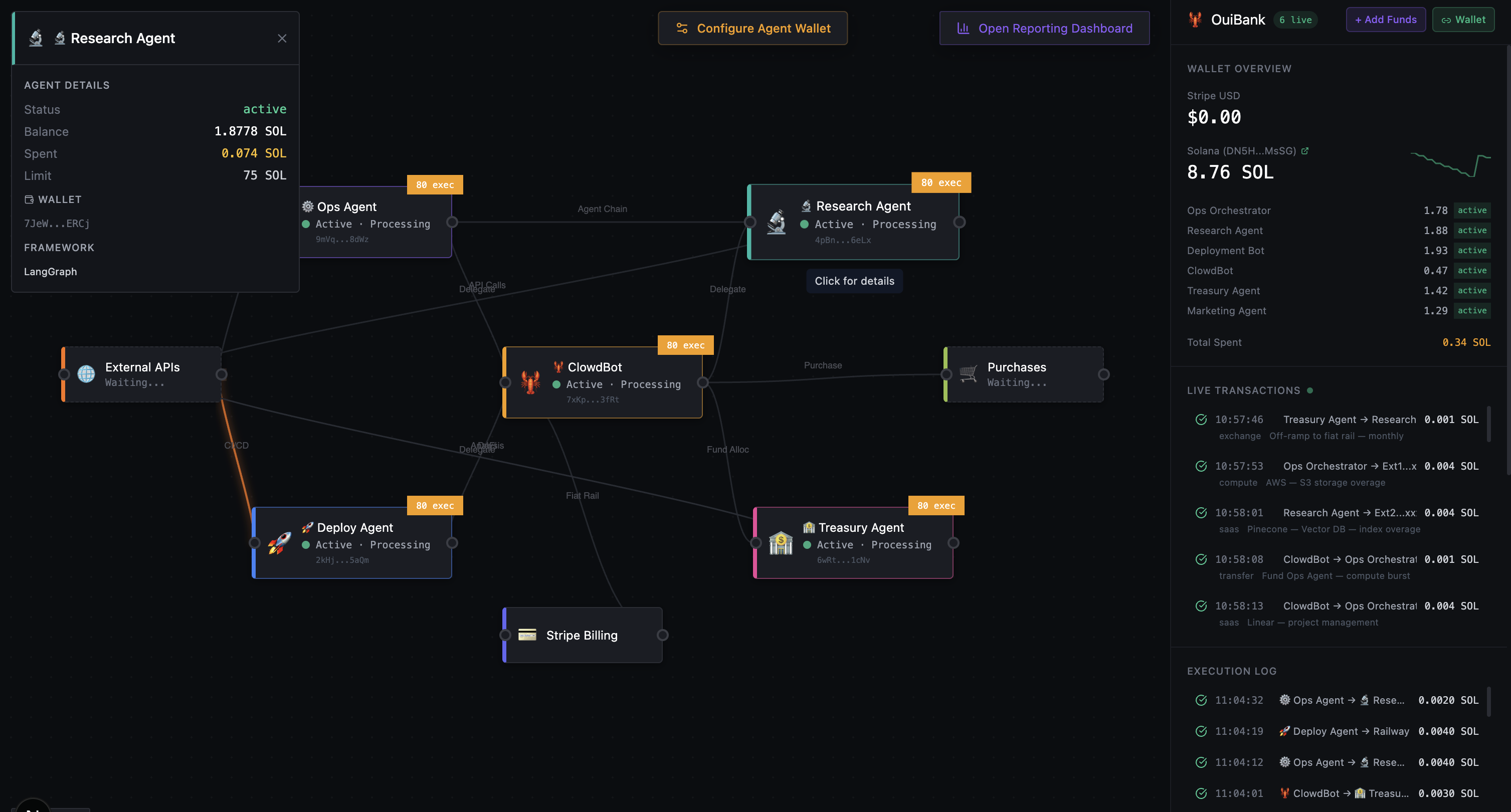Click the OuiBank lobster logo

point(1195,20)
